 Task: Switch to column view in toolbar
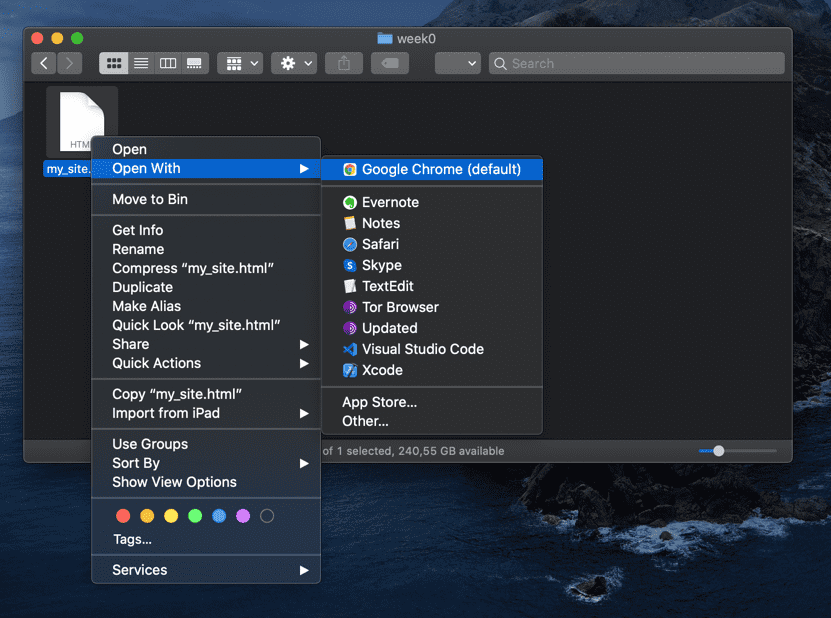168,64
